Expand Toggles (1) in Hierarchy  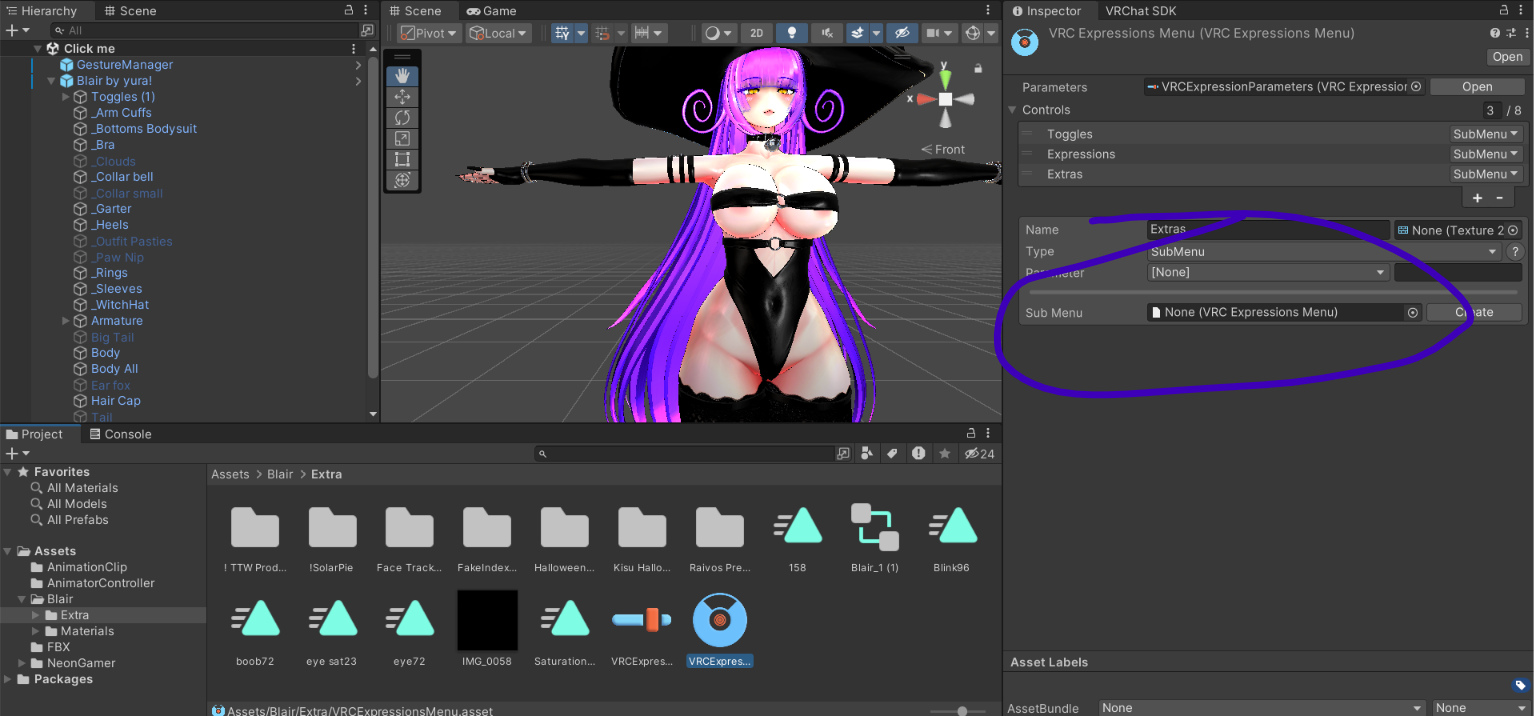click(66, 97)
